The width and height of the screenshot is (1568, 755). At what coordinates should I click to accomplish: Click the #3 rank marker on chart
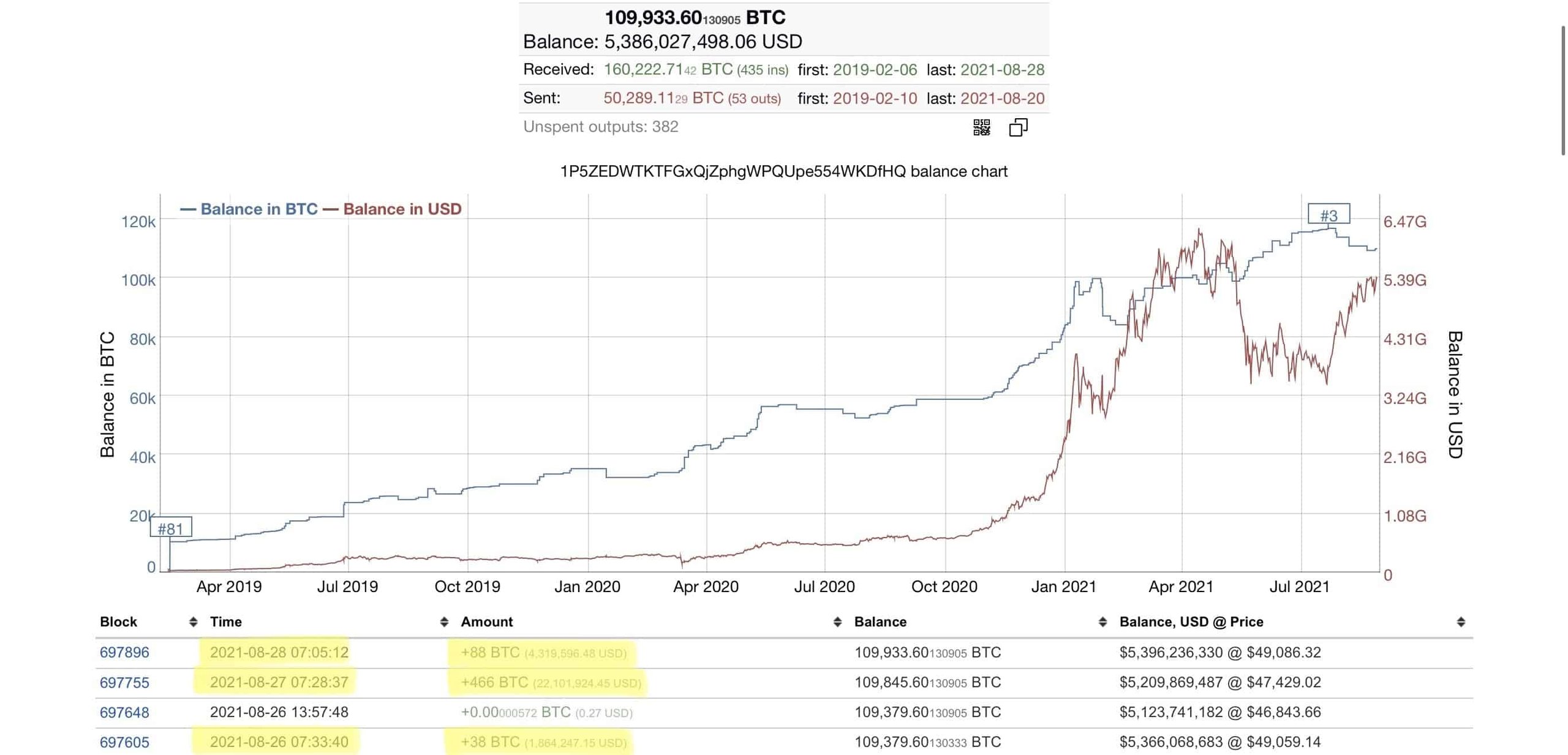pyautogui.click(x=1329, y=215)
